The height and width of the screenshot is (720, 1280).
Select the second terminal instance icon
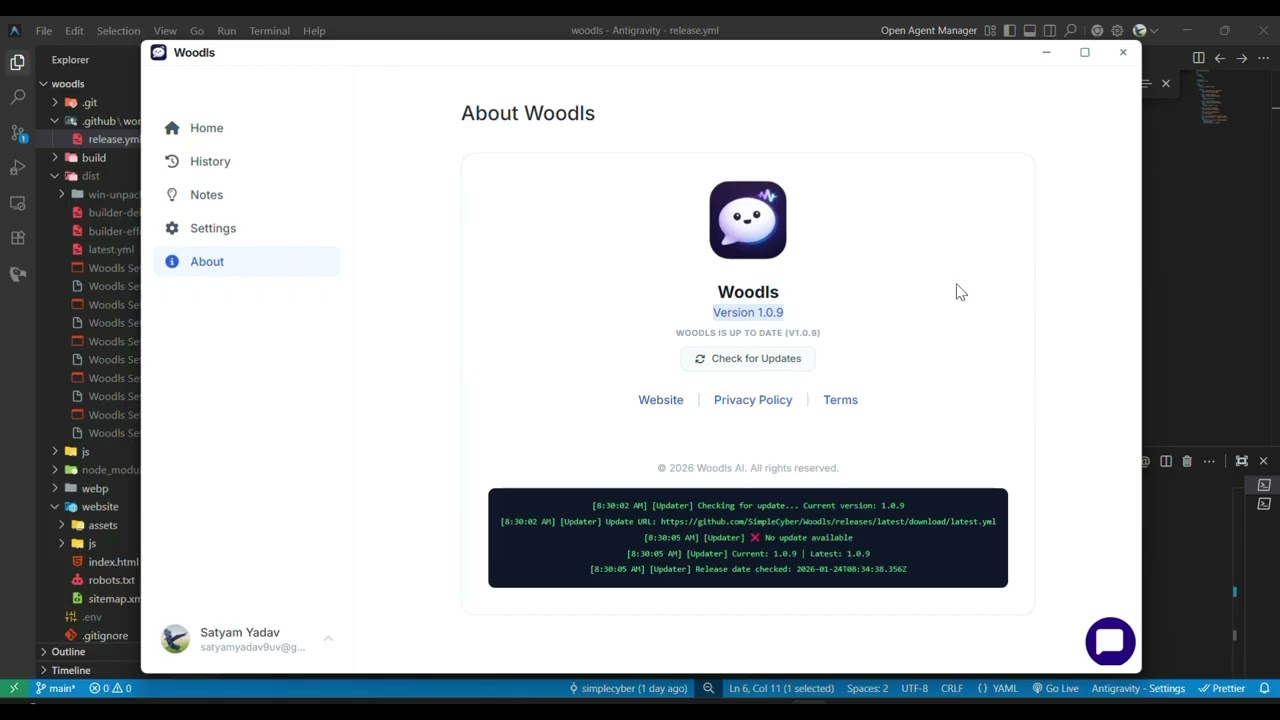point(1264,504)
